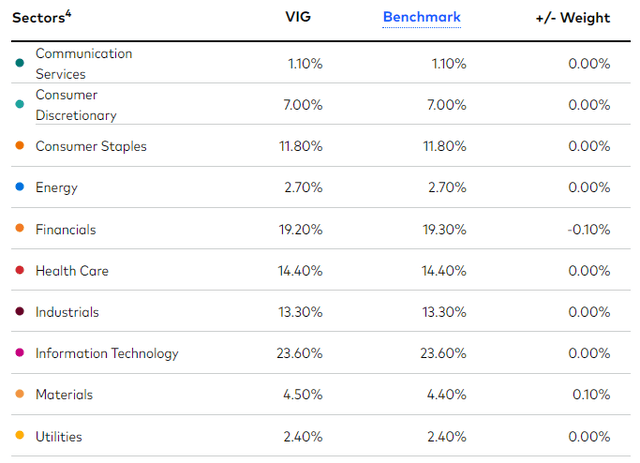Click the Utilities yellow dot
This screenshot has height=463, width=640.
click(20, 437)
